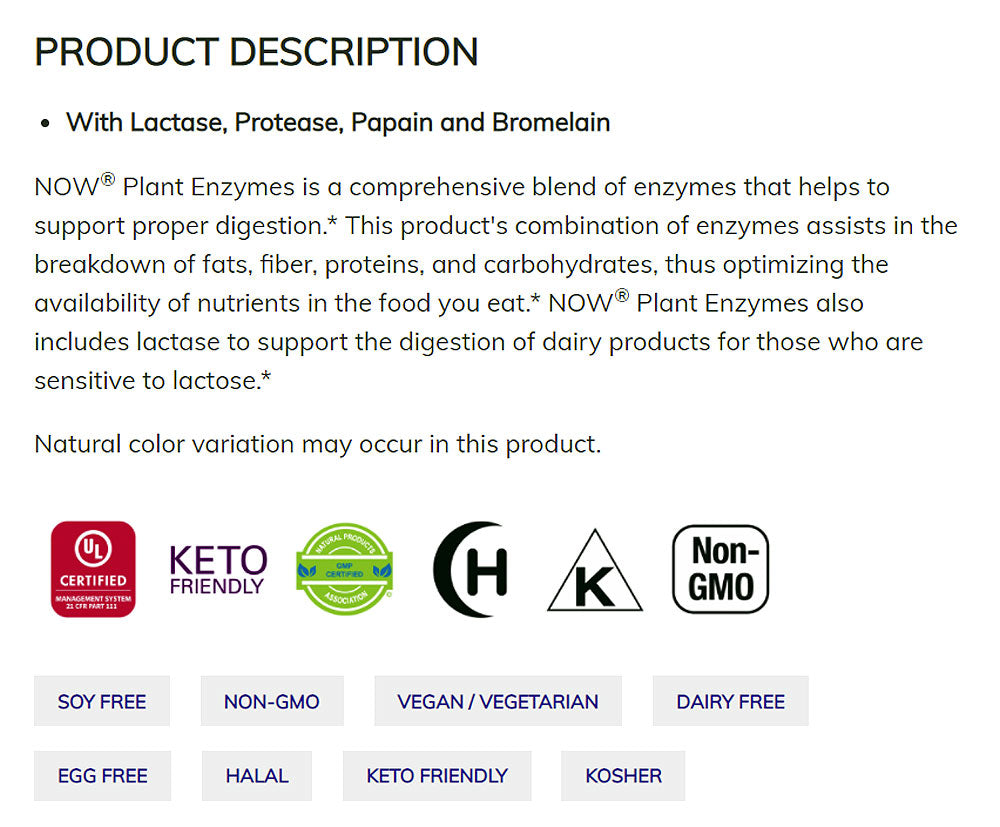Select the NON-GMO text tag button
This screenshot has height=827, width=1000.
coord(272,701)
